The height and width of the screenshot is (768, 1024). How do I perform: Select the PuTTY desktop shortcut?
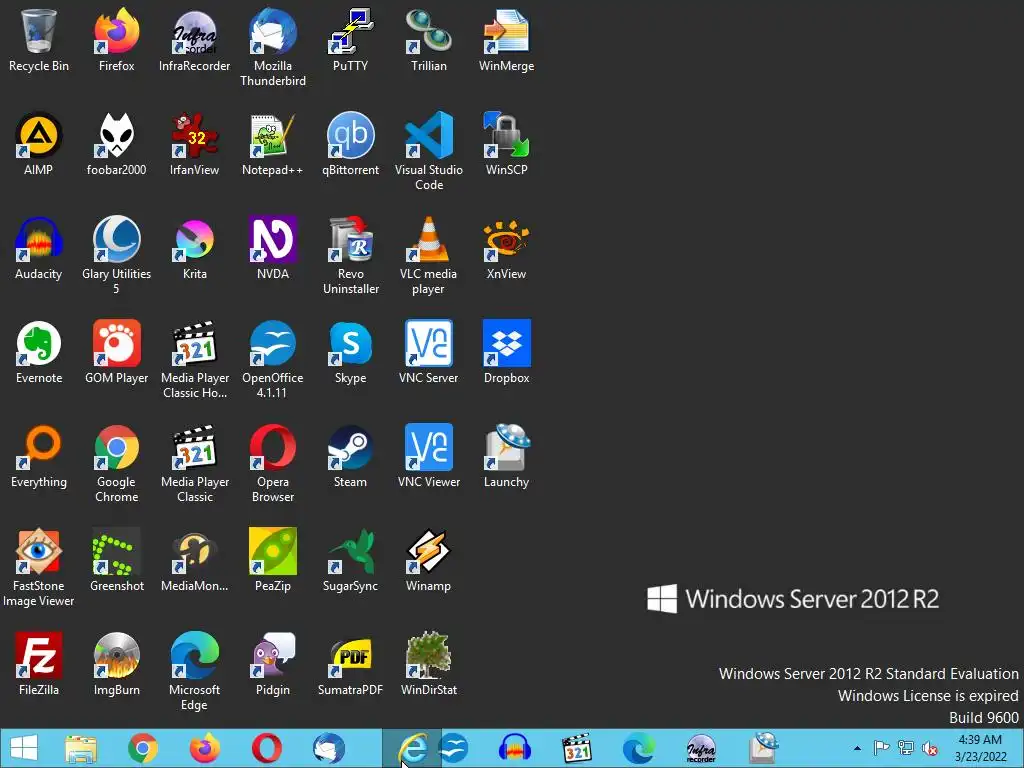(351, 40)
